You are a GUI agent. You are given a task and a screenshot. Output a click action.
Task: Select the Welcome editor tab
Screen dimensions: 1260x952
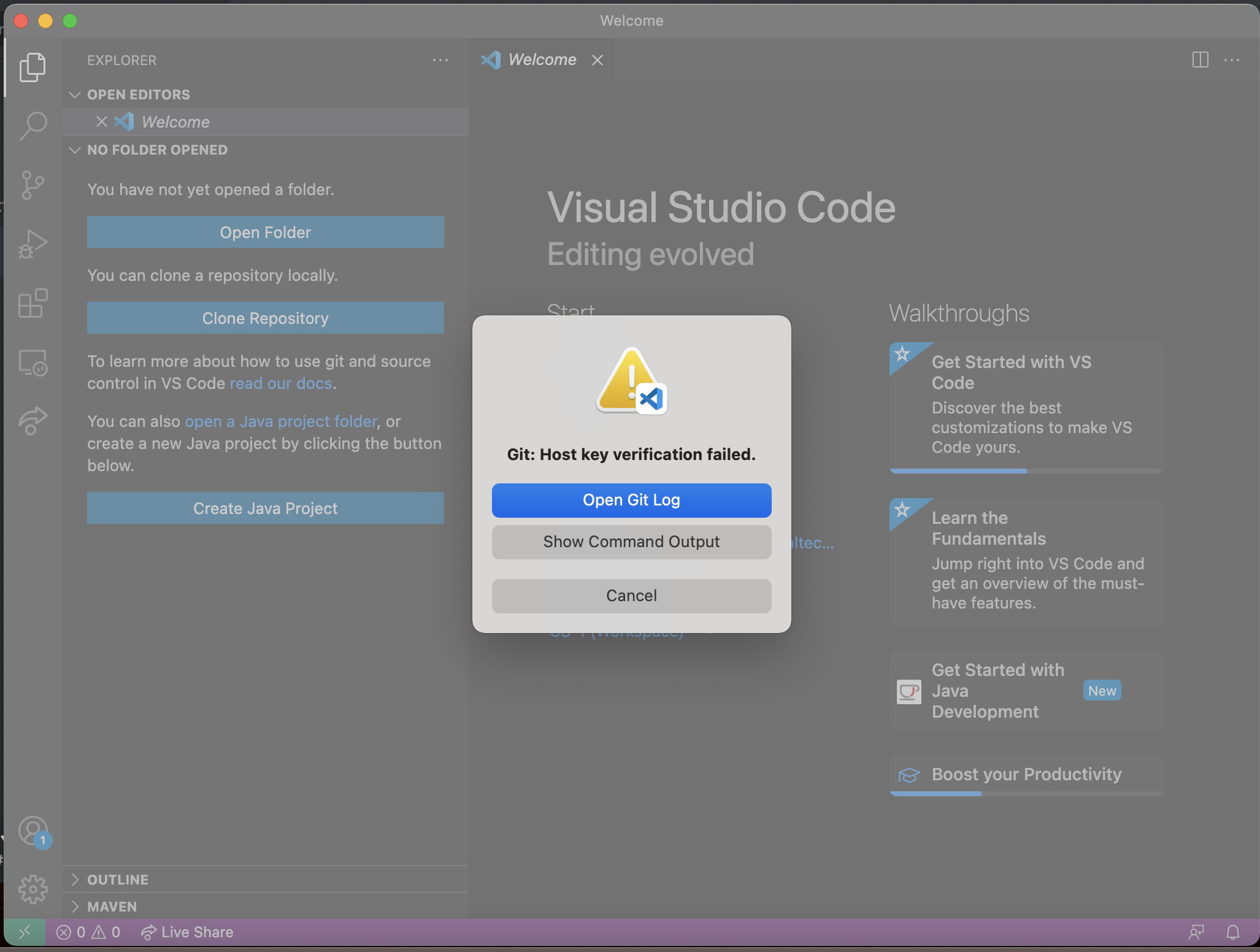click(542, 60)
